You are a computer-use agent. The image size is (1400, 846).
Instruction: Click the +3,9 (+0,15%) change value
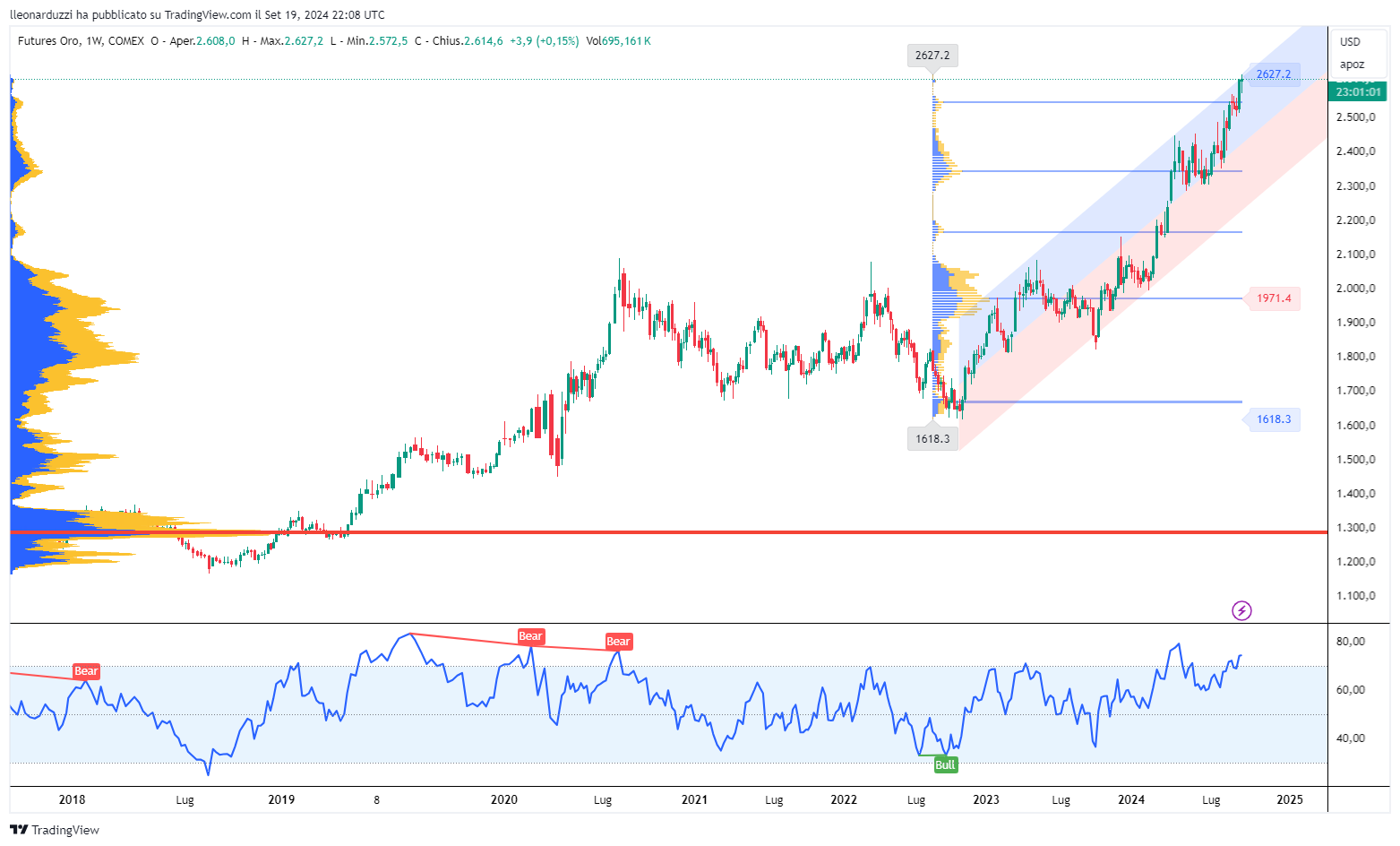tap(545, 41)
